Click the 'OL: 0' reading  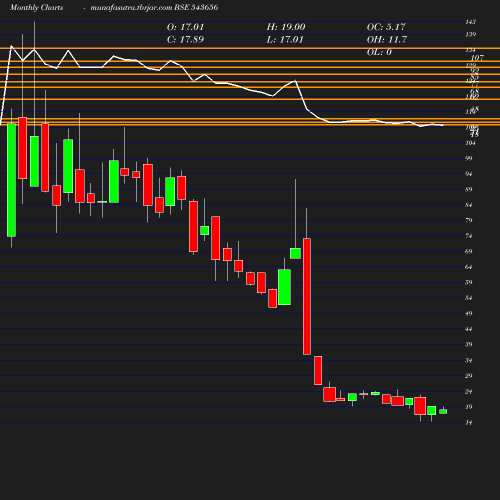379,52
